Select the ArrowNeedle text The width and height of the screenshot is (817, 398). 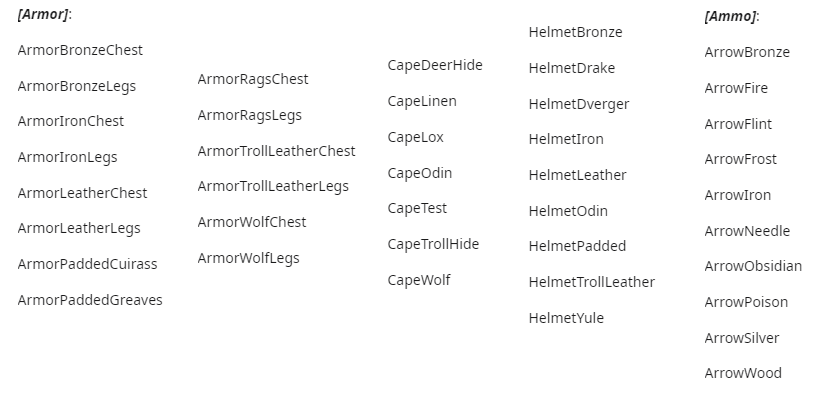[x=747, y=231]
